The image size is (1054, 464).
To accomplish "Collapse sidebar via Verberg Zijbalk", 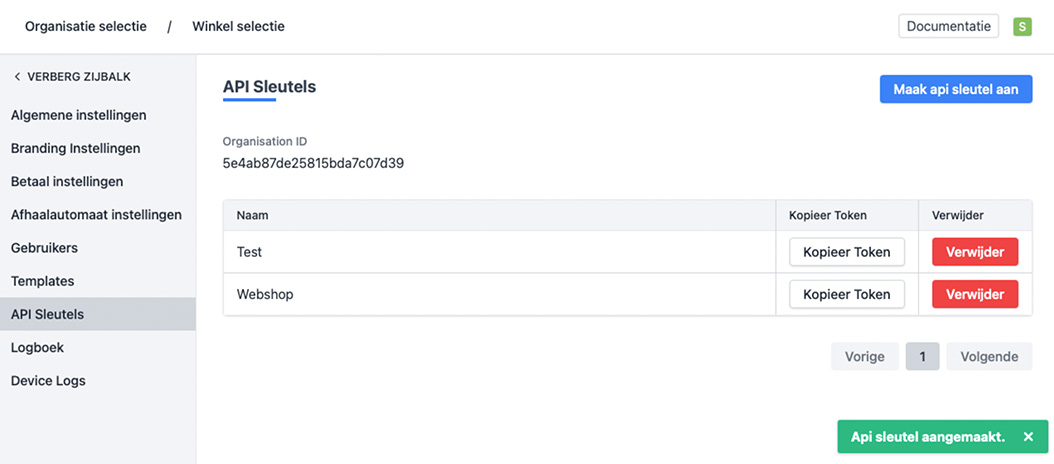I will 71,77.
